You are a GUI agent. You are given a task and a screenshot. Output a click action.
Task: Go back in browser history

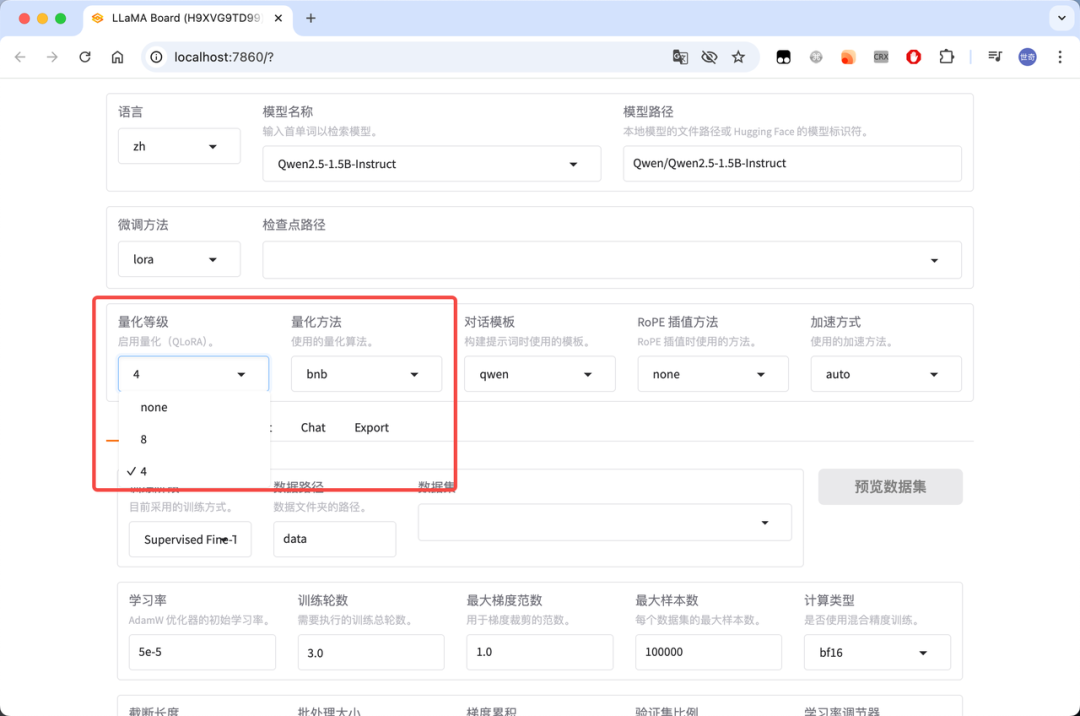[x=20, y=57]
